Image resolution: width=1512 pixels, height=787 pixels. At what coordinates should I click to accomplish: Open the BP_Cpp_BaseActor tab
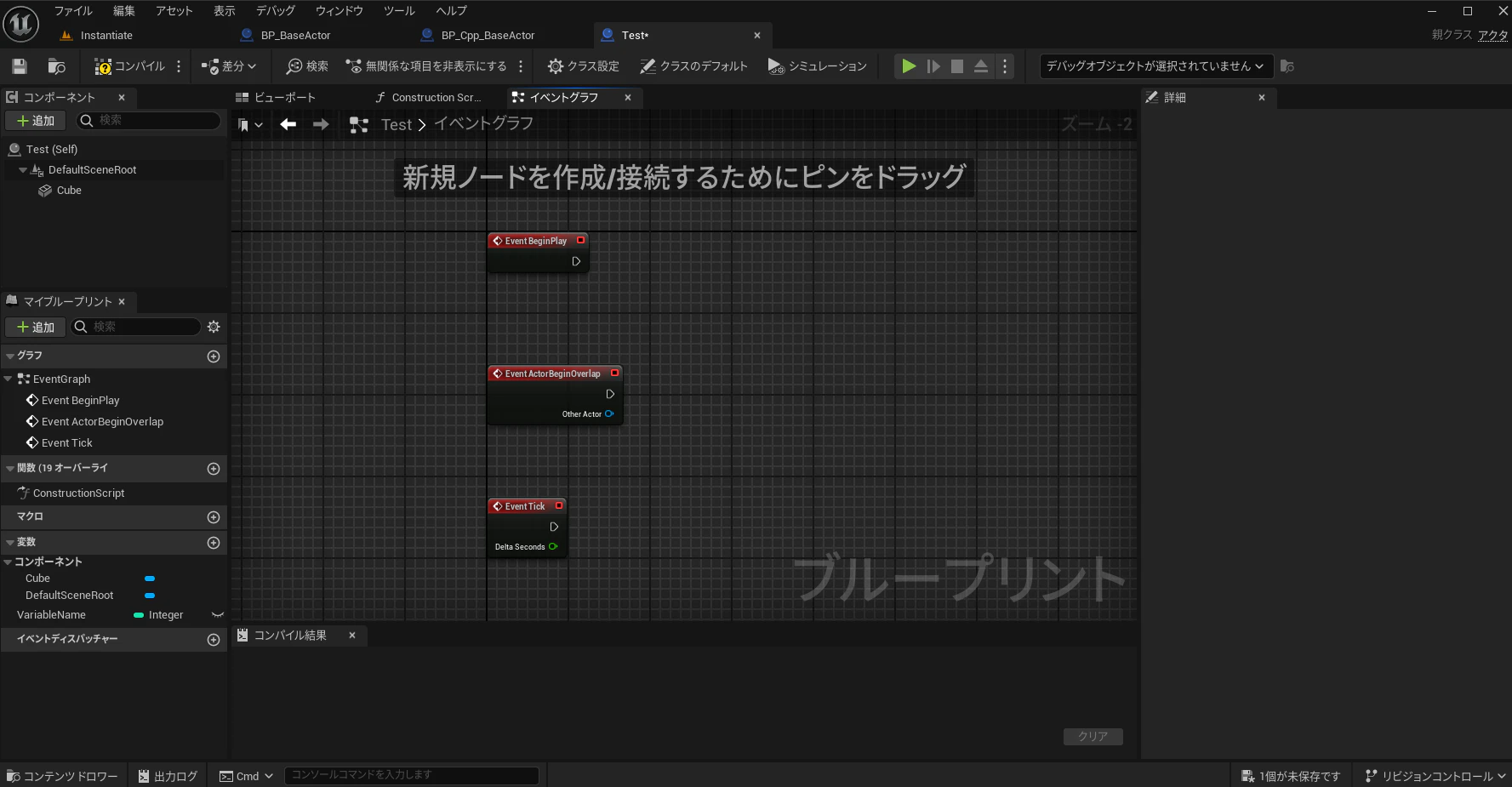(x=488, y=36)
